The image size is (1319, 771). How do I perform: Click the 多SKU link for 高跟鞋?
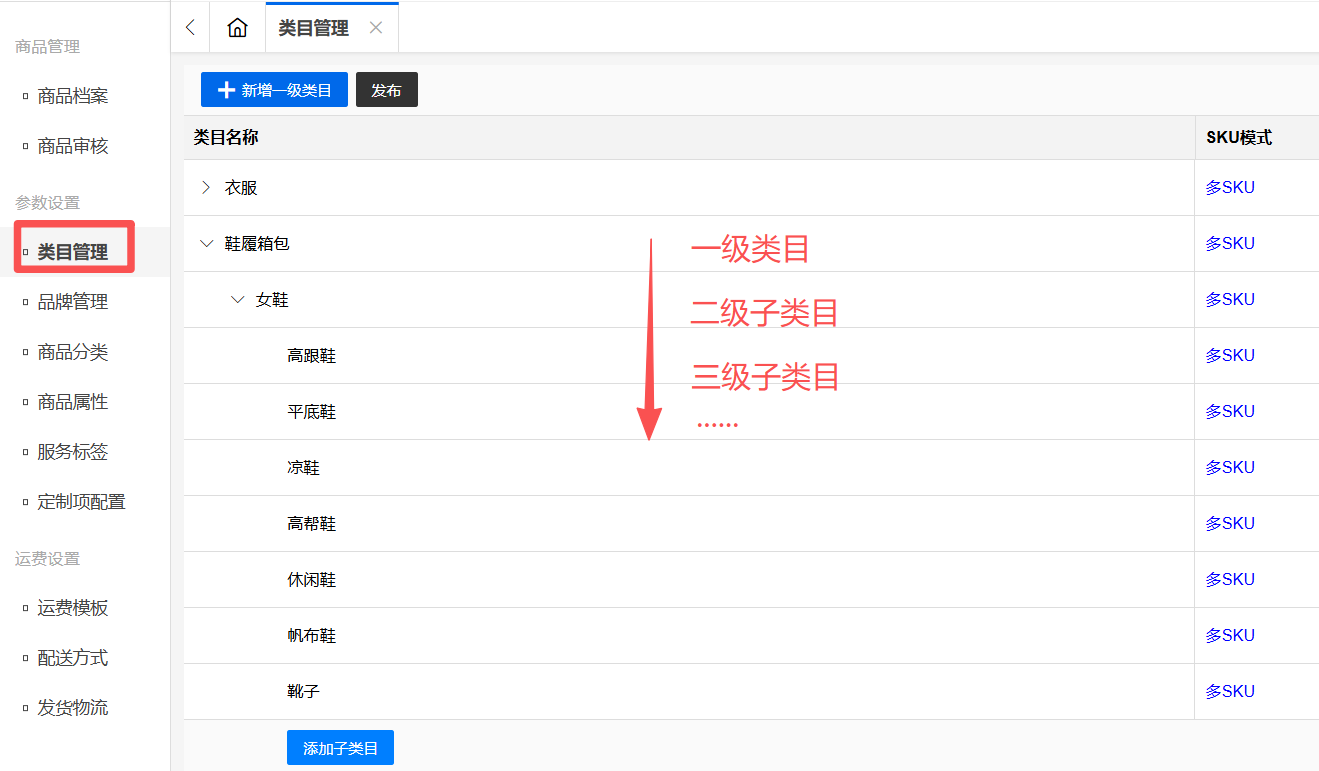(1229, 356)
